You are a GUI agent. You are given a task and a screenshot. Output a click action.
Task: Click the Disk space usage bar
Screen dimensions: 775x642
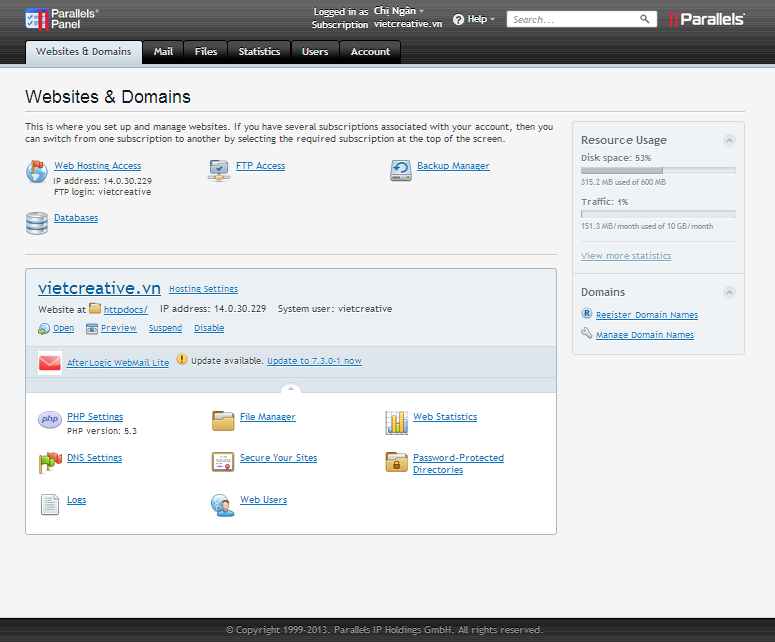pyautogui.click(x=658, y=171)
